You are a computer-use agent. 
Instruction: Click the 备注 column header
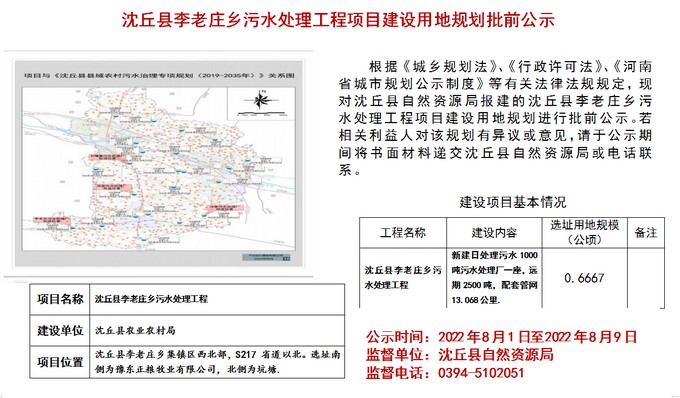pos(646,233)
